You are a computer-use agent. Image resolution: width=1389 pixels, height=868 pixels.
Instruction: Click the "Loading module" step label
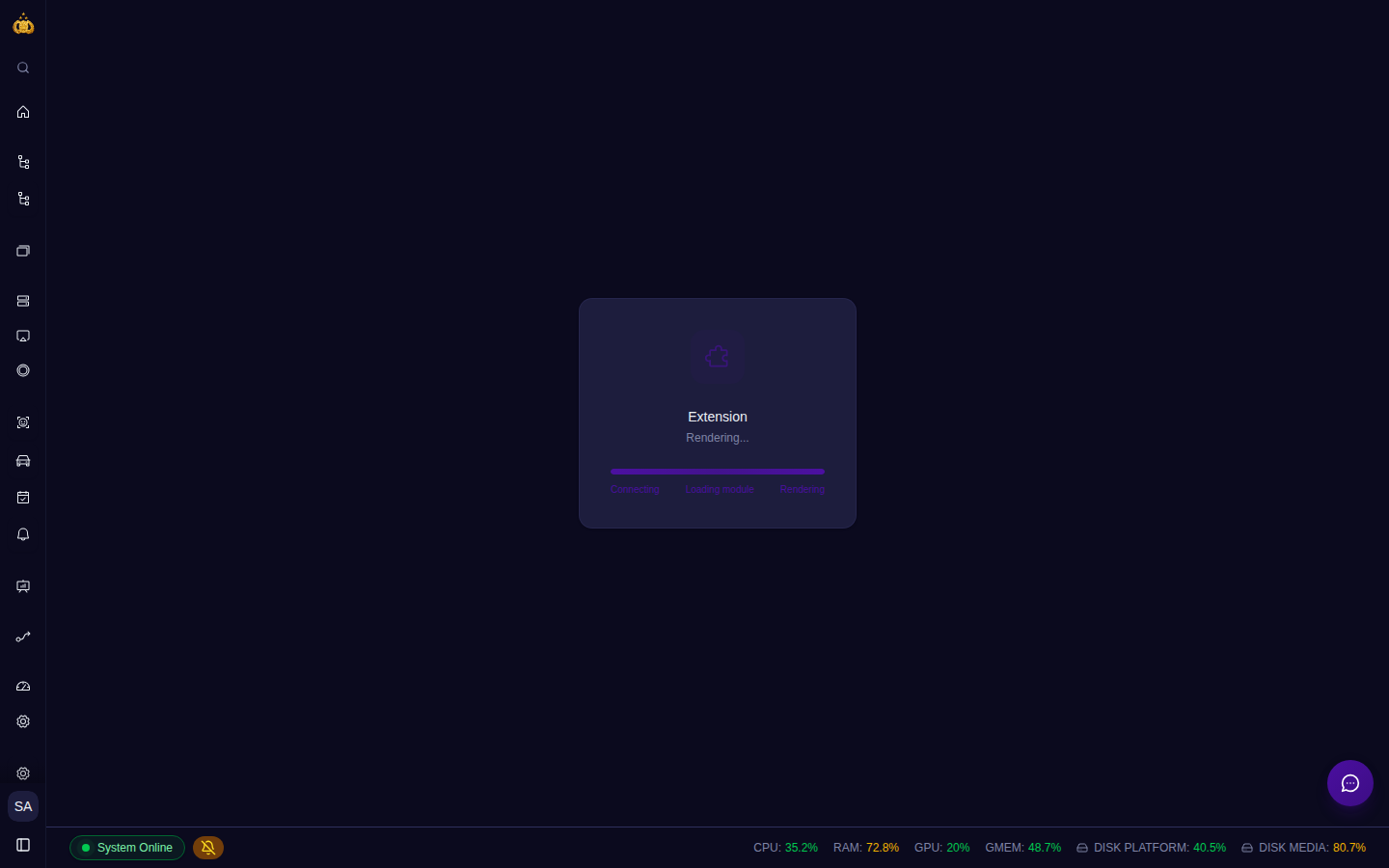click(x=720, y=490)
